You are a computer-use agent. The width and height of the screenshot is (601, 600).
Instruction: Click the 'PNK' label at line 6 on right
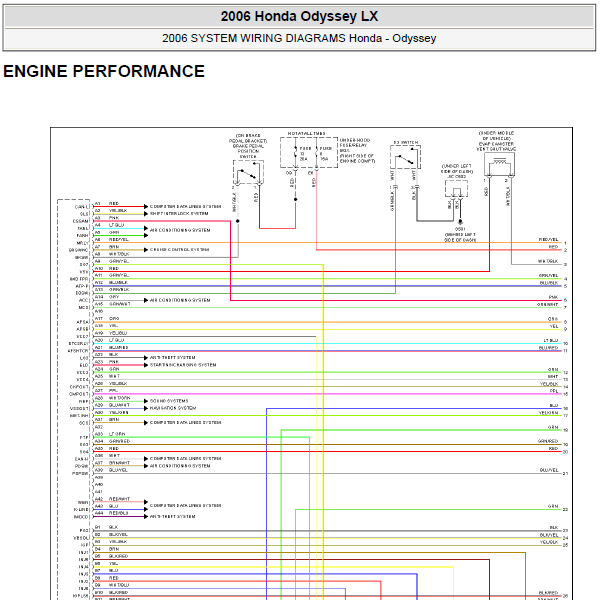coord(553,297)
